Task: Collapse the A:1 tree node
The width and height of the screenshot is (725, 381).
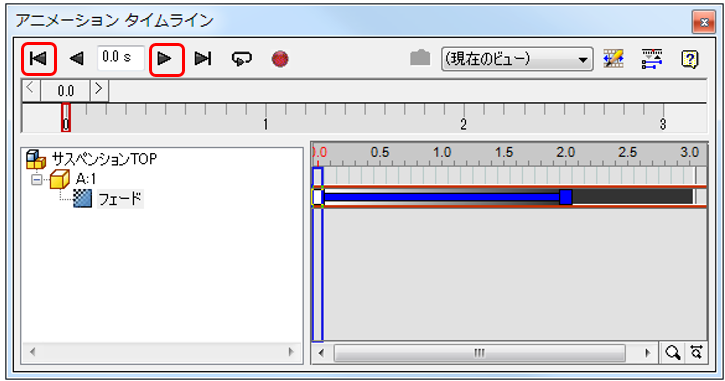Action: 37,180
